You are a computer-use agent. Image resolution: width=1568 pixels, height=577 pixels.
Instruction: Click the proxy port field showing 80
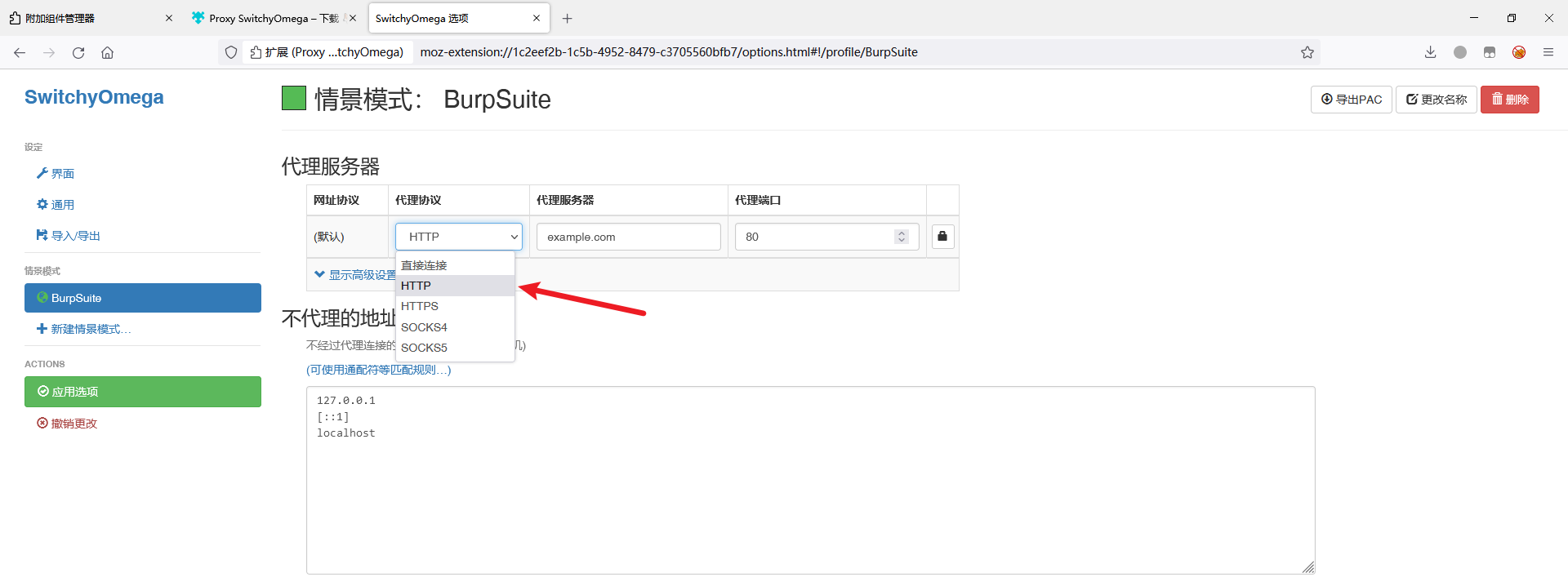click(826, 237)
